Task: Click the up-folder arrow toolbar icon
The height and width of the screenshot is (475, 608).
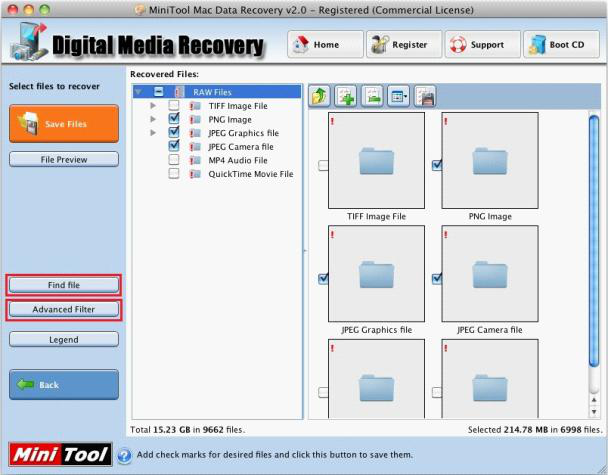Action: point(319,96)
